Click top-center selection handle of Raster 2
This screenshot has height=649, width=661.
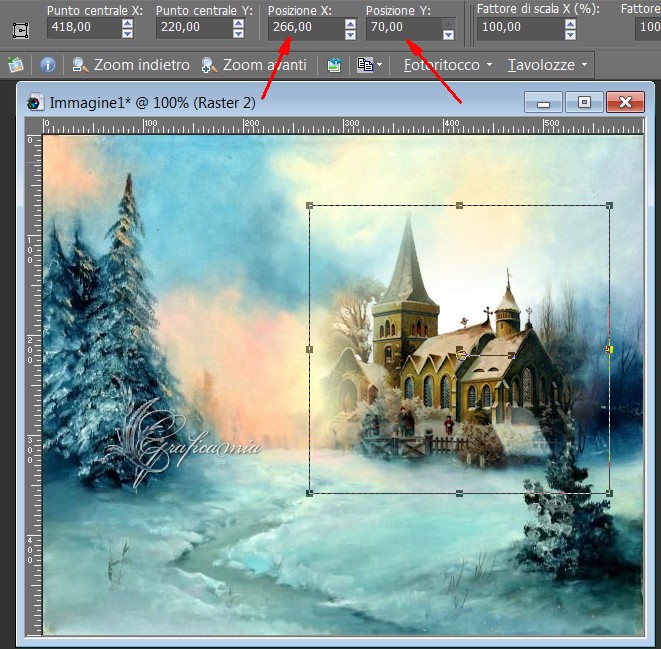[459, 206]
